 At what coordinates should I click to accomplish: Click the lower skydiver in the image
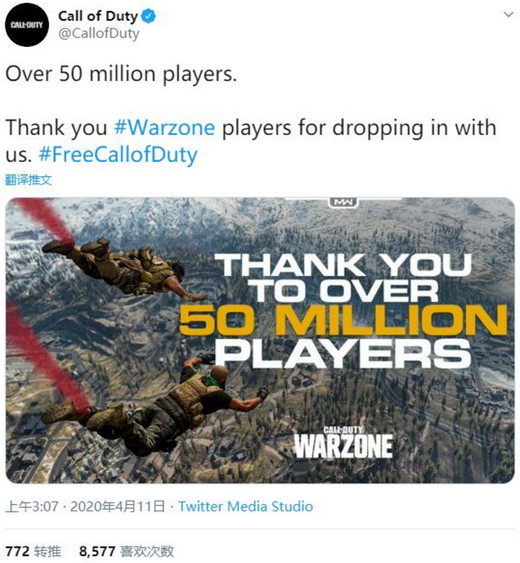(154, 408)
